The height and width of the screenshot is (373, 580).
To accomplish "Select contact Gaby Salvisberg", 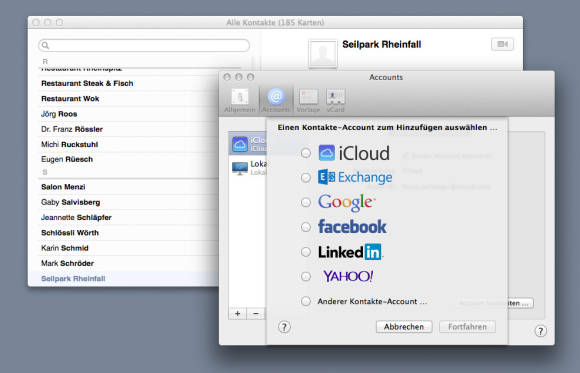I will [128, 202].
